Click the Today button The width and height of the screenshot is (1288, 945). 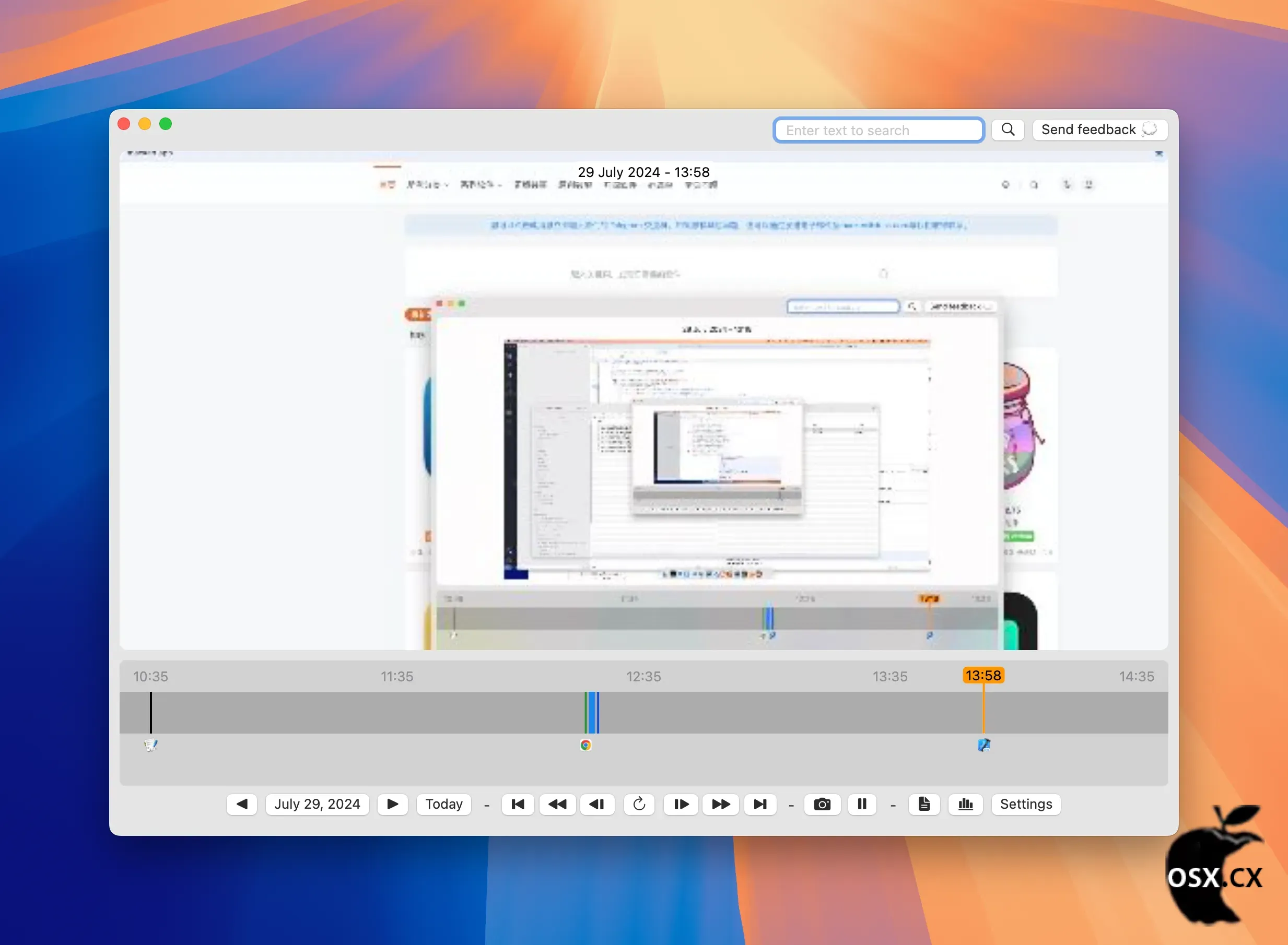443,804
